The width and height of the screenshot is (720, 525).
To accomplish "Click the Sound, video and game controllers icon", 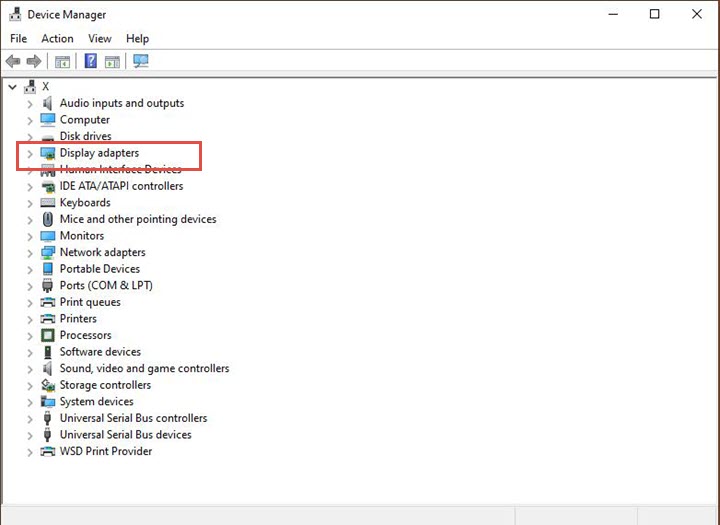I will [x=47, y=368].
